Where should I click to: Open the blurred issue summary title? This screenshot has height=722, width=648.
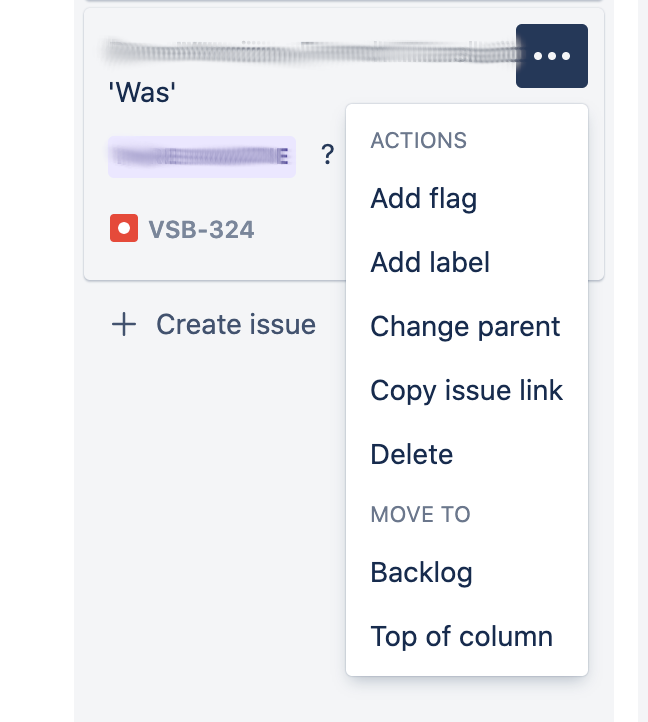coord(311,53)
